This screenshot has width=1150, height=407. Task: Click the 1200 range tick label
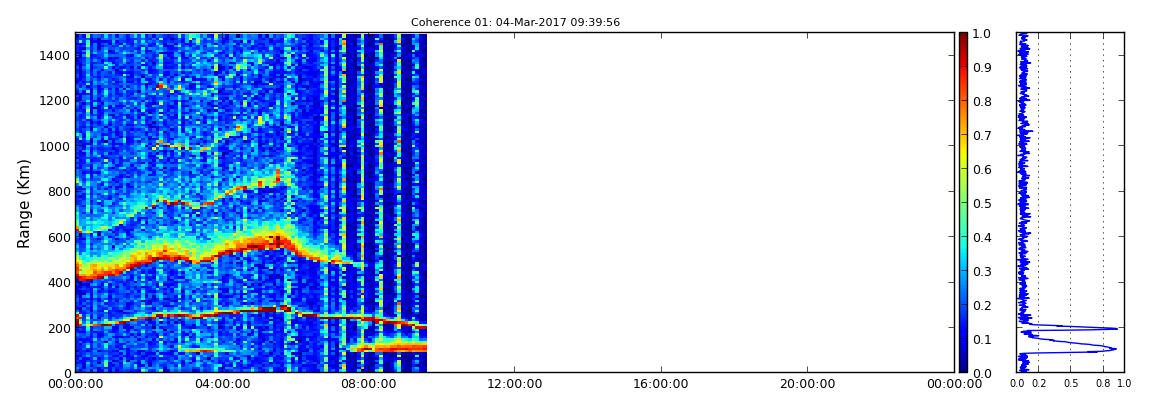point(56,101)
